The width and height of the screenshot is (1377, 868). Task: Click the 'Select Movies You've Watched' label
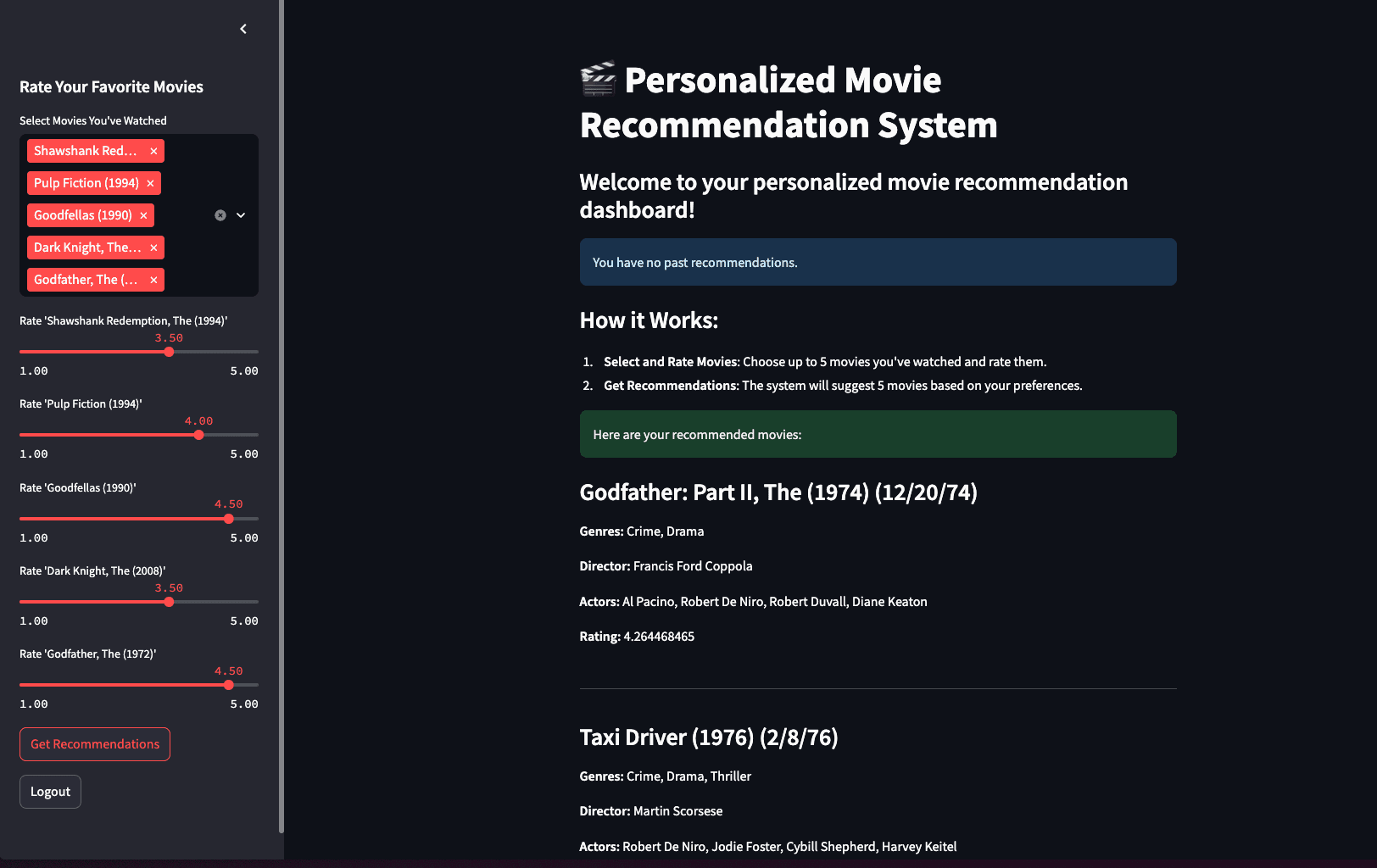coord(93,120)
